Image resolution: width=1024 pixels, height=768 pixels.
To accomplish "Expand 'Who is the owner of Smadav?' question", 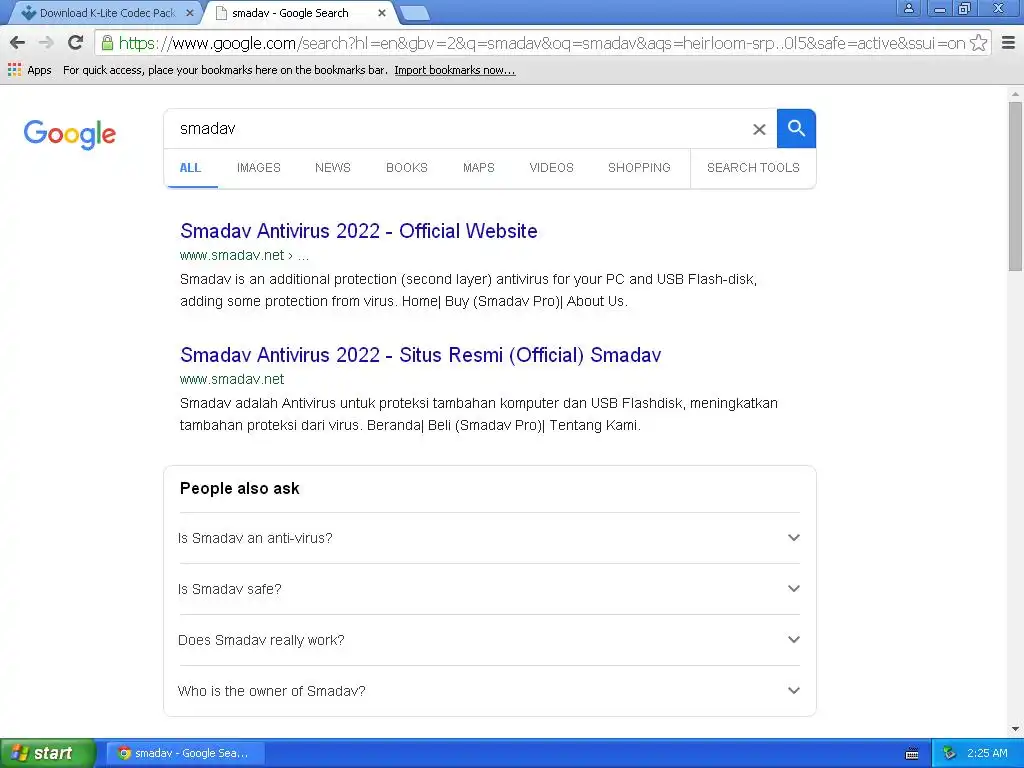I will click(x=489, y=691).
